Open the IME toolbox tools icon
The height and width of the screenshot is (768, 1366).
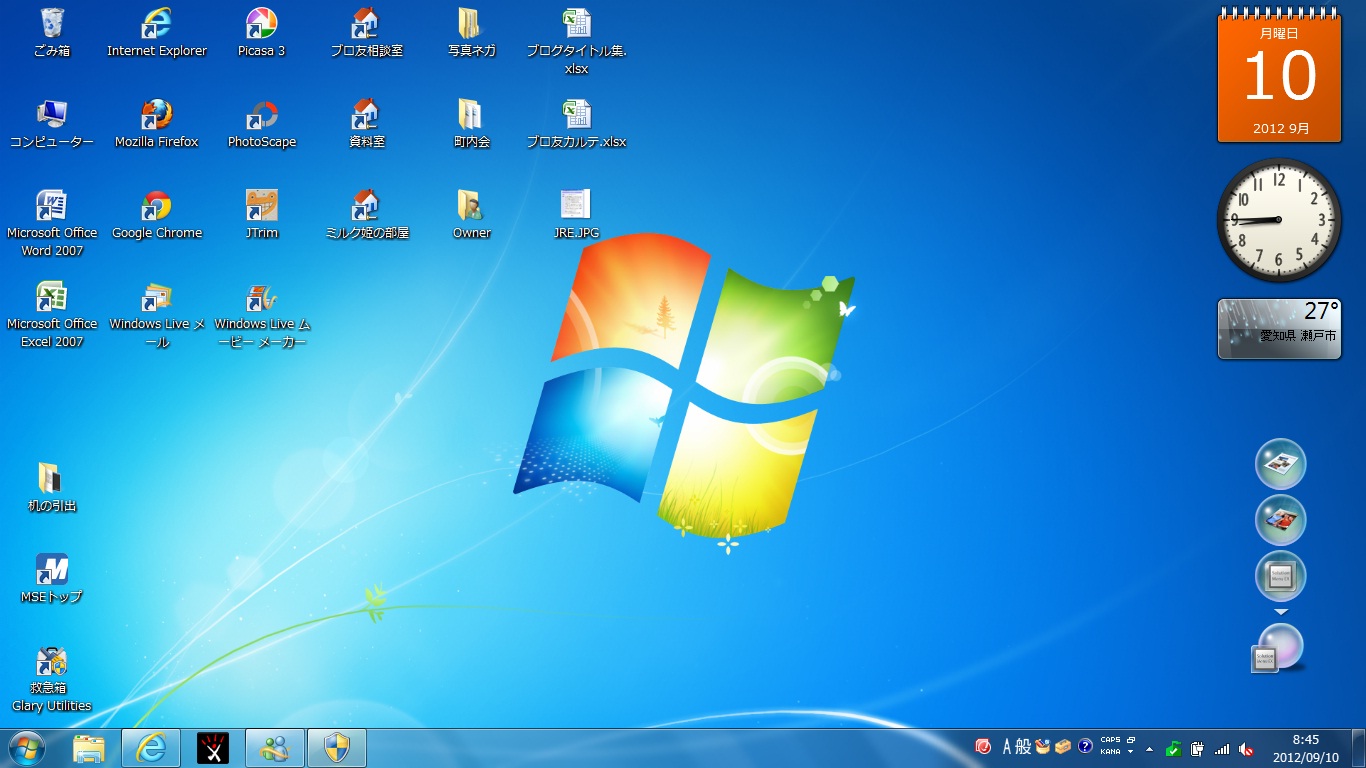[1063, 746]
